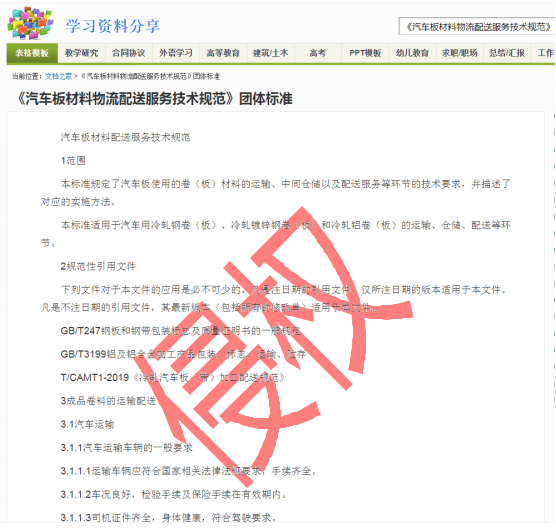
Task: Go to the PPT模板 navigation tab
Action: (x=365, y=53)
